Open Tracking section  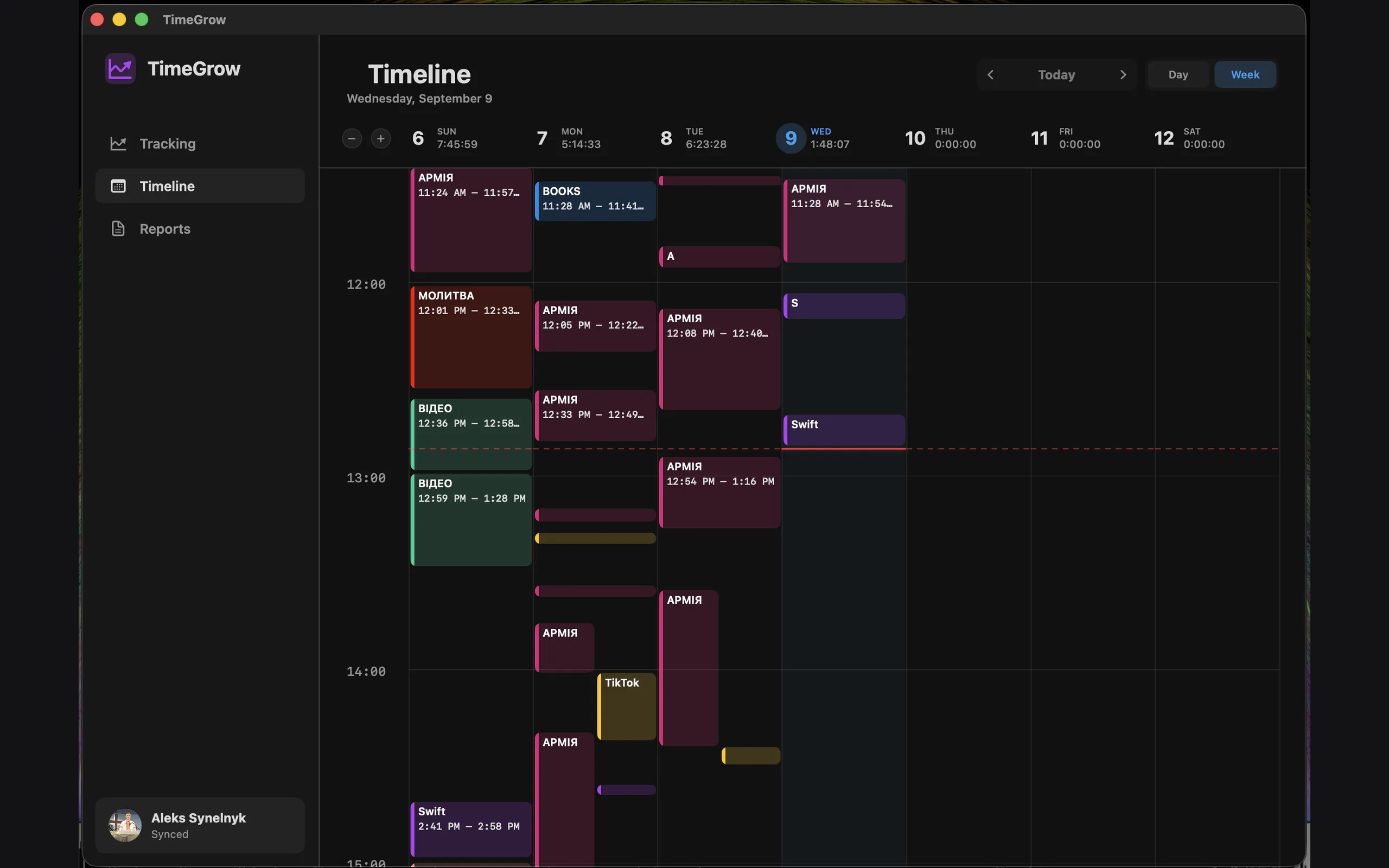click(200, 144)
